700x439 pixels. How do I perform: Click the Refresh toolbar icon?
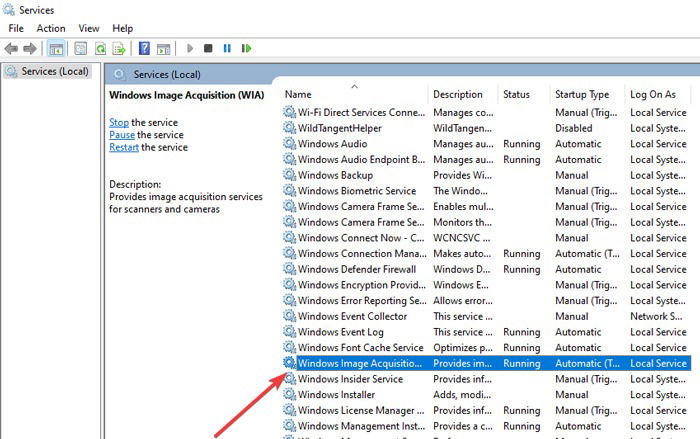(x=100, y=48)
